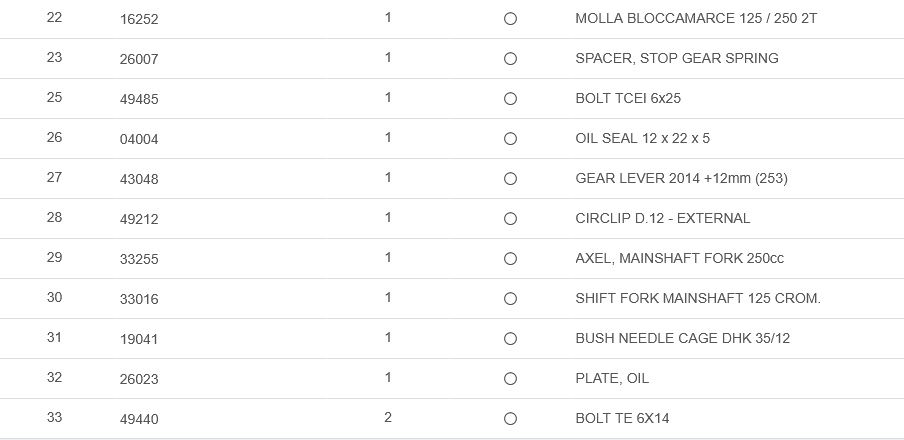Select radio button for BUSH NEEDLE CAGE DHK 35/12

[510, 339]
